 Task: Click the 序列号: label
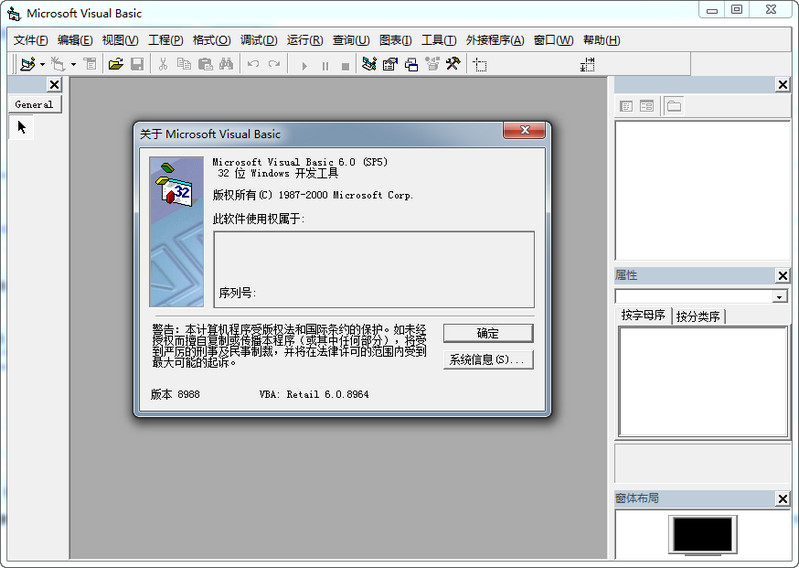pos(237,293)
